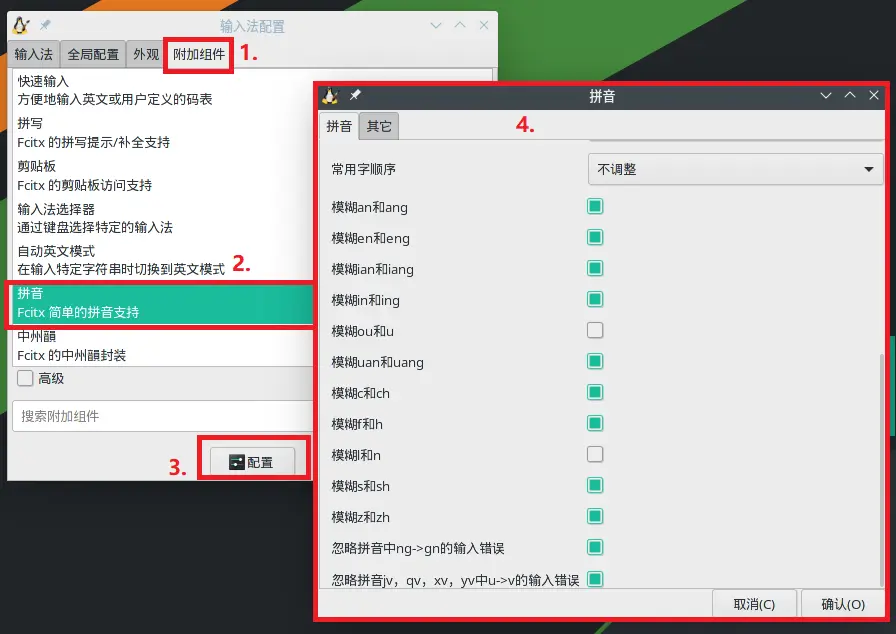The width and height of the screenshot is (896, 634).
Task: Disable 模糊z和zh fuzzy pinyin option
Action: (x=595, y=517)
